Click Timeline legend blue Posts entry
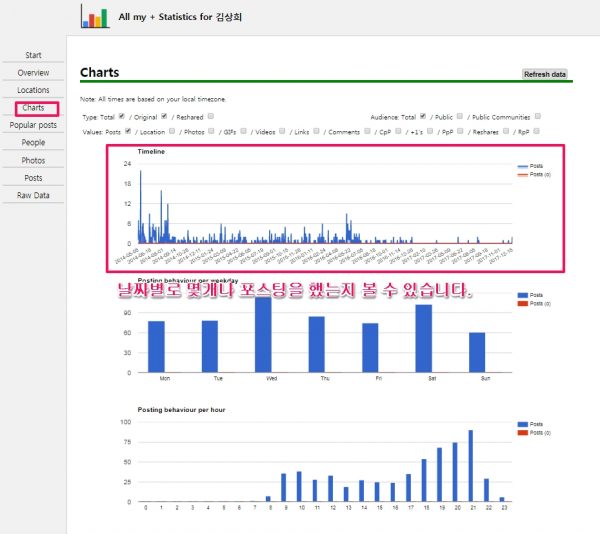 coord(530,166)
